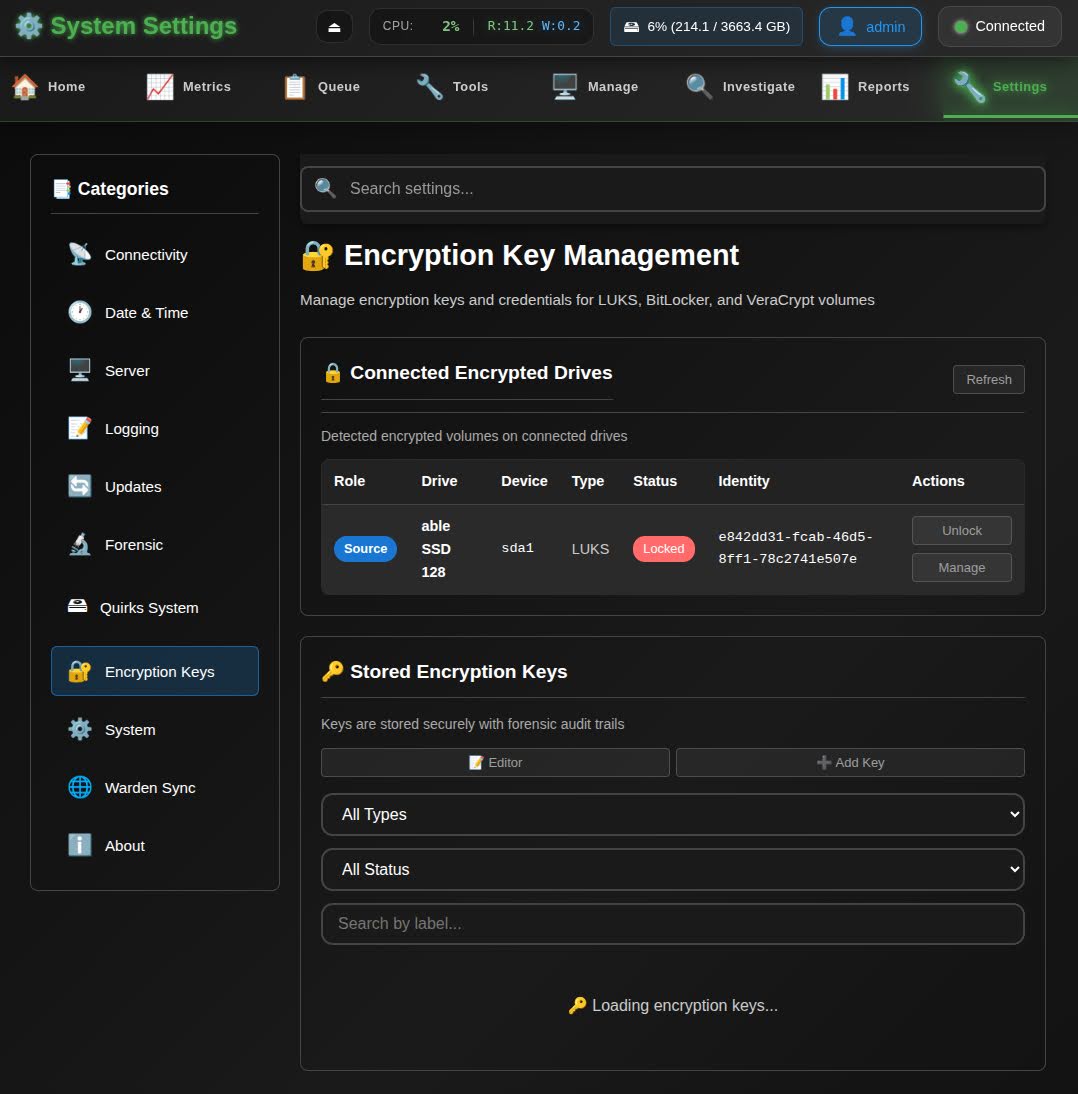
Task: Click the admin account button
Action: pos(870,27)
